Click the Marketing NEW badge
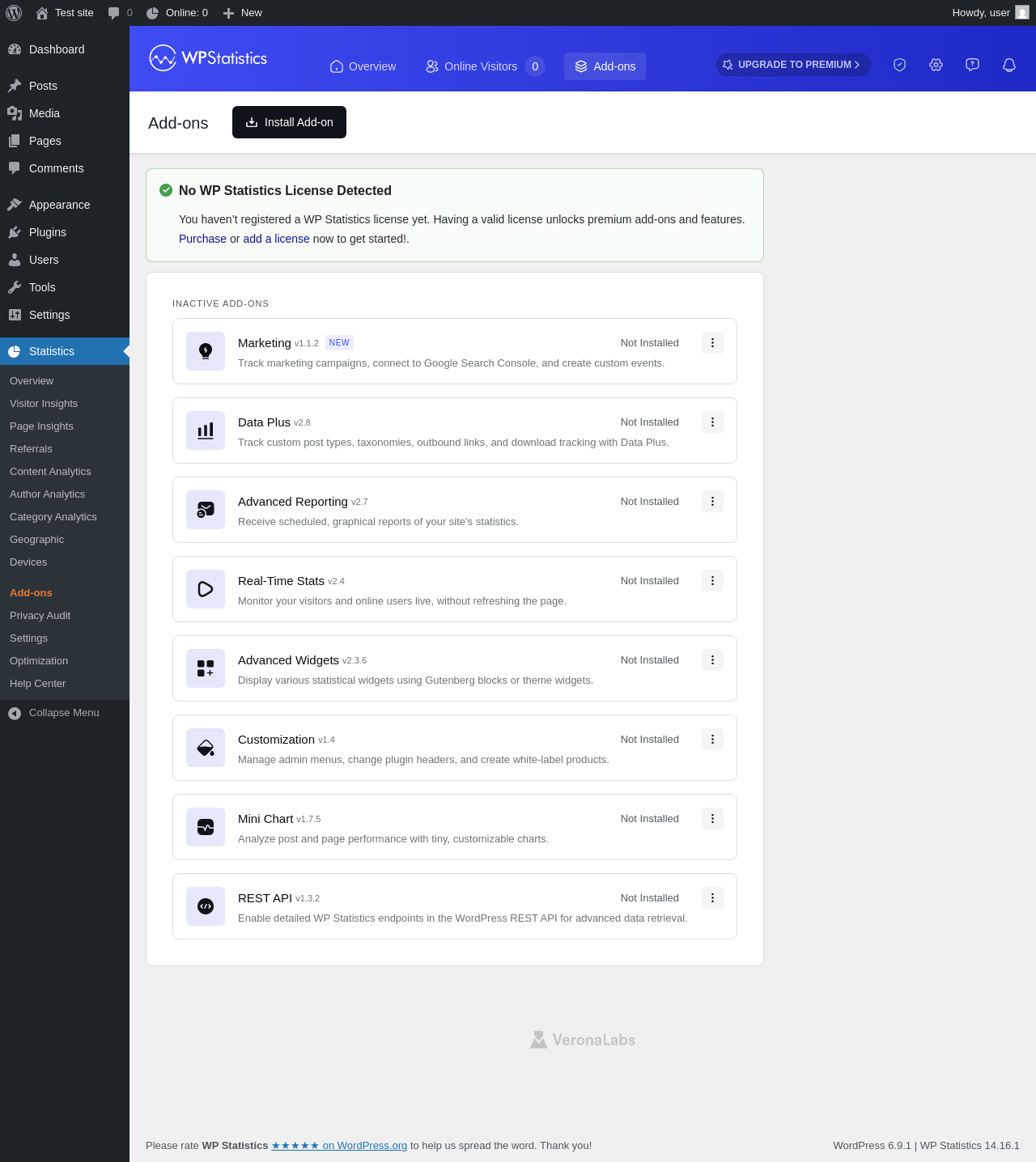The image size is (1036, 1162). [339, 342]
